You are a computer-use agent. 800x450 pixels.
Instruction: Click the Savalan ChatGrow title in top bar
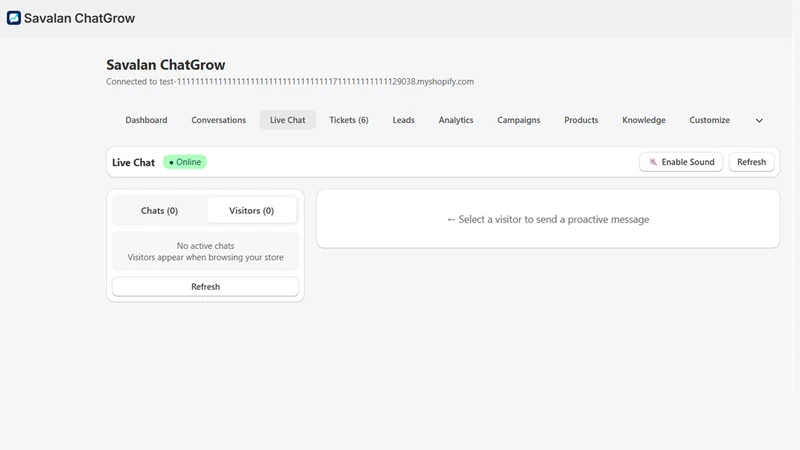[80, 18]
